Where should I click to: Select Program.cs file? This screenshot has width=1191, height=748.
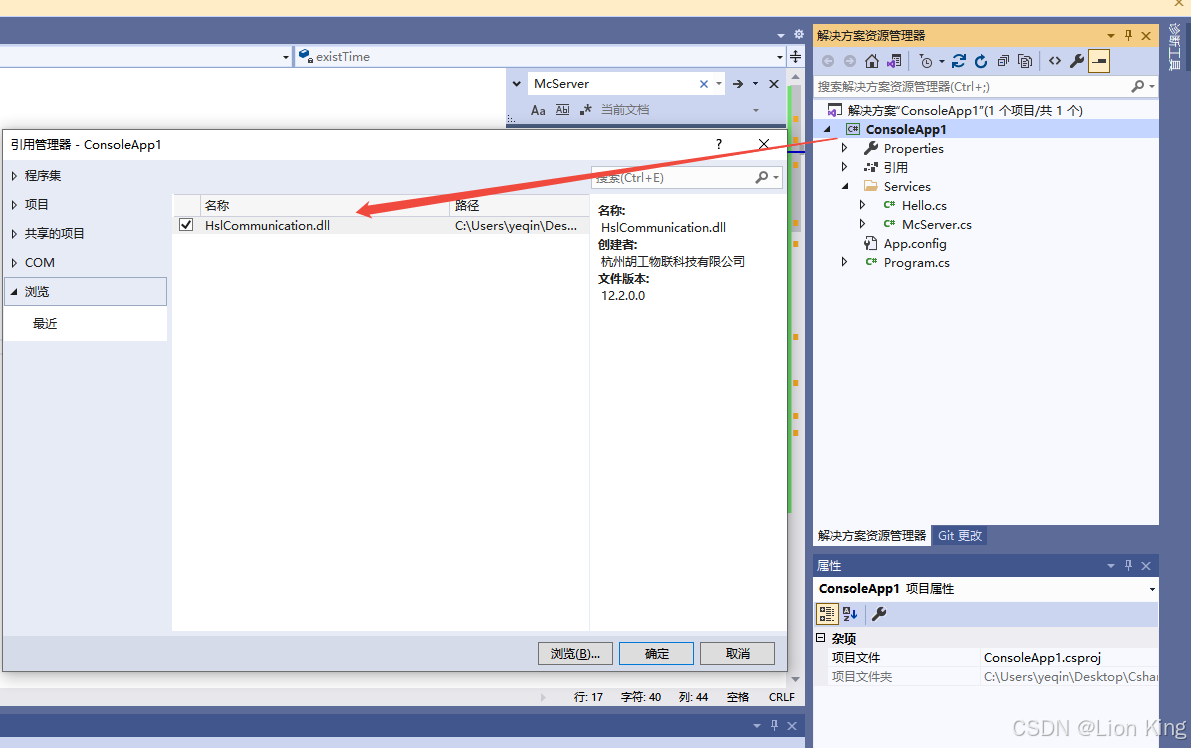click(x=916, y=263)
